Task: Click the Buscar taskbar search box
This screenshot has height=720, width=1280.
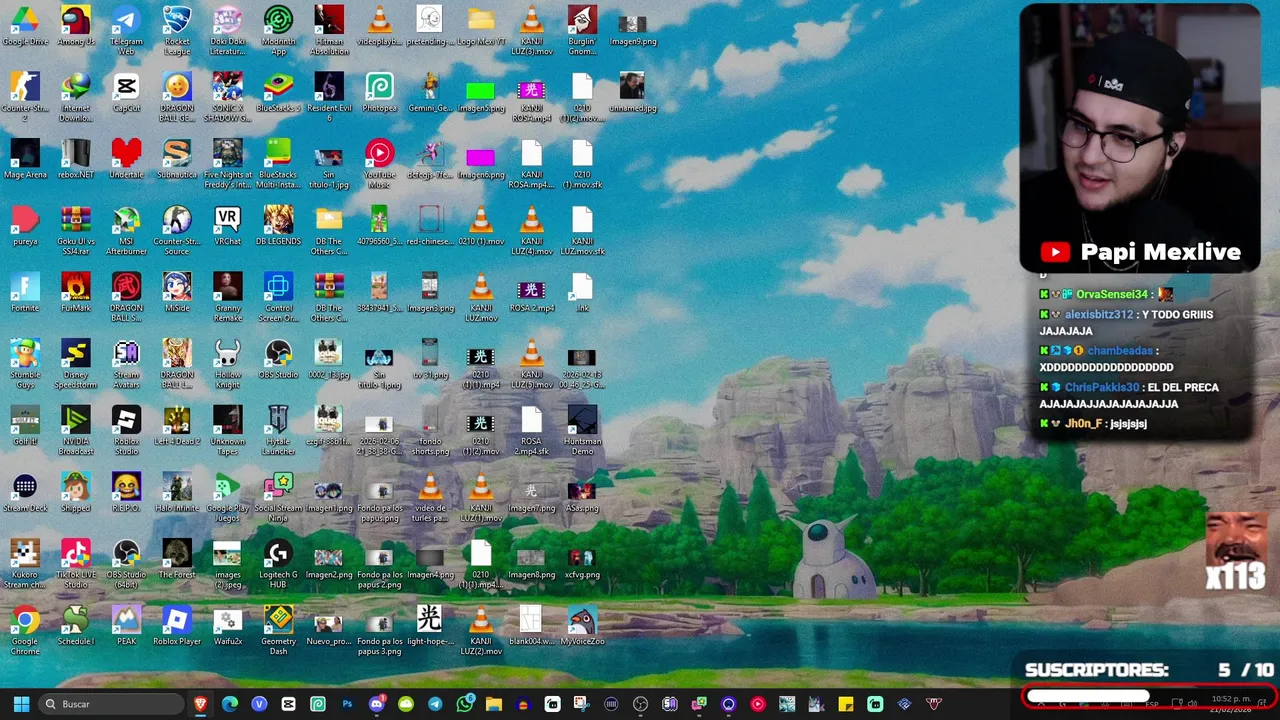Action: [x=112, y=704]
